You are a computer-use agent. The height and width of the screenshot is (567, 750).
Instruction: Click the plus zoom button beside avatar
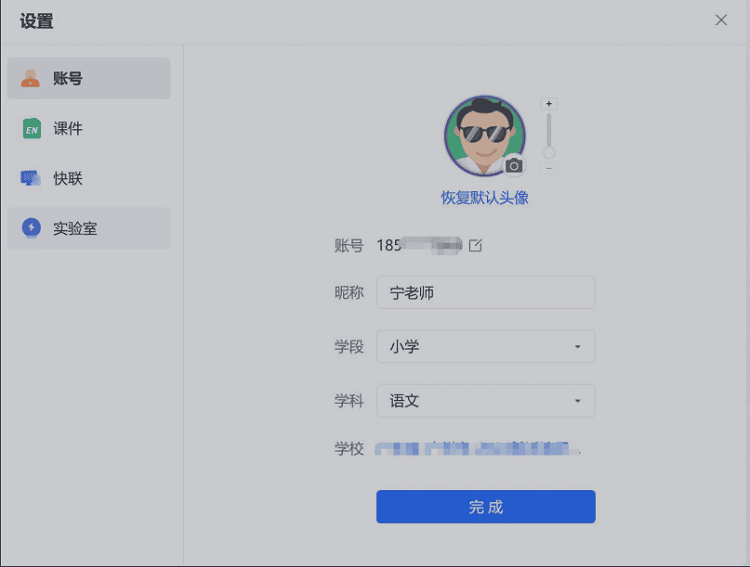(x=549, y=104)
